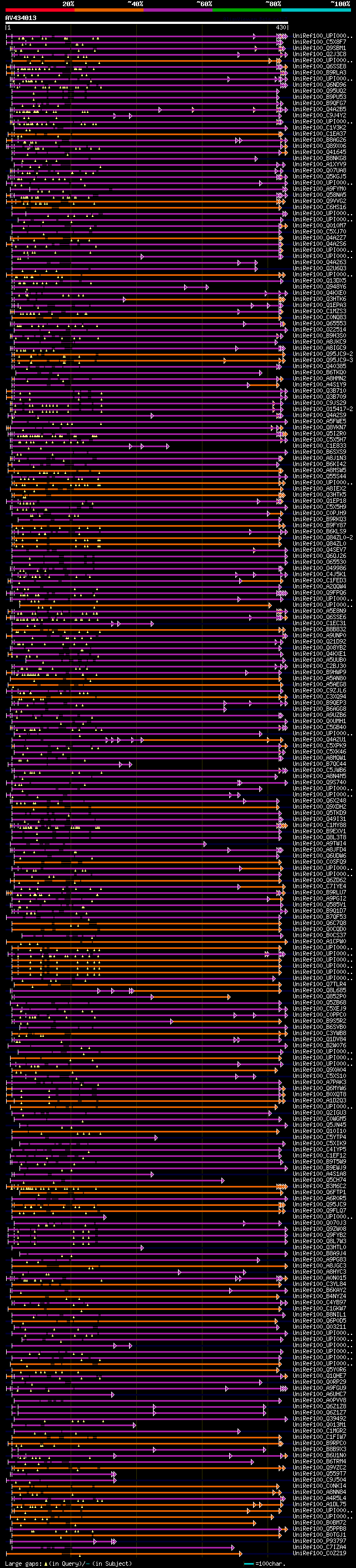Open the UniRef100_C1EC31 label

click(319, 624)
